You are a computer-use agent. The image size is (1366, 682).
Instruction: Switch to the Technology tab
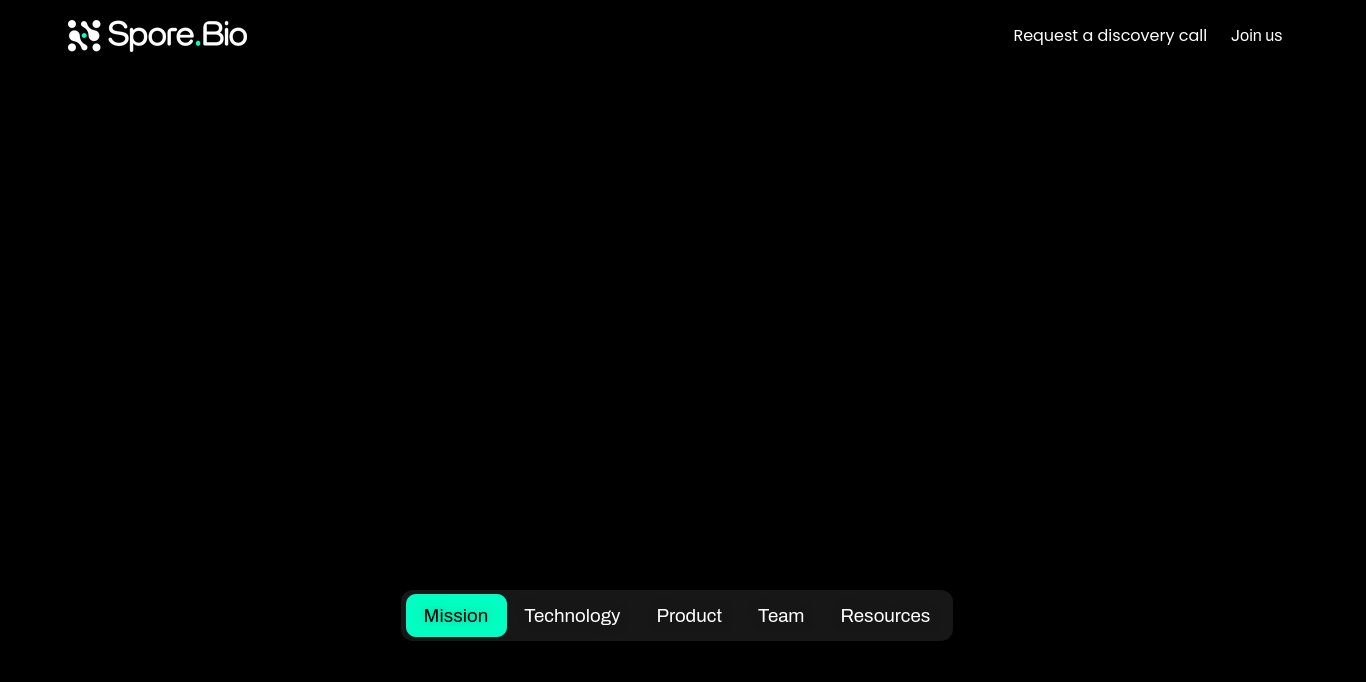(x=572, y=616)
